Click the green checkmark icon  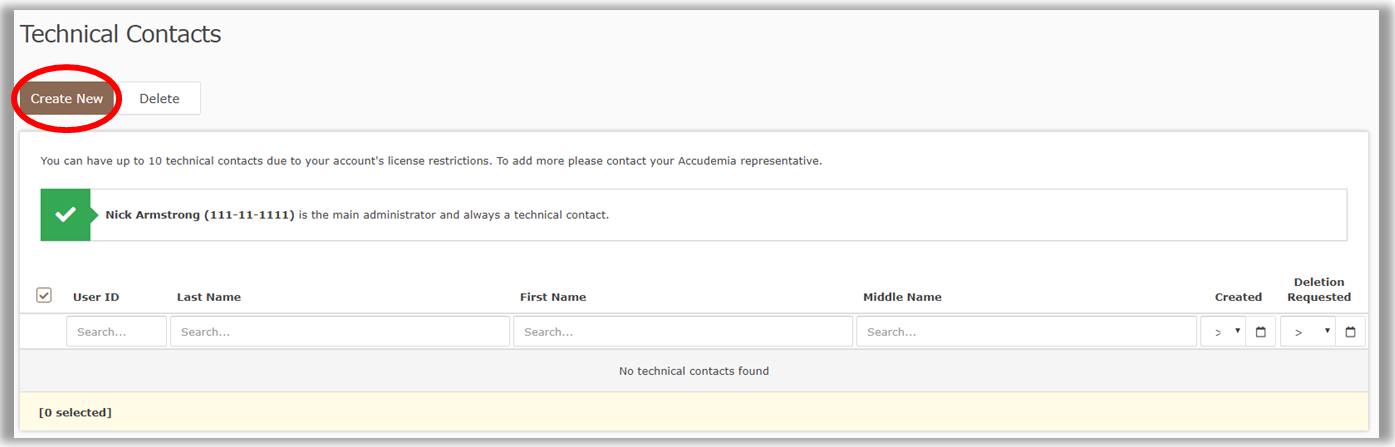(x=65, y=215)
